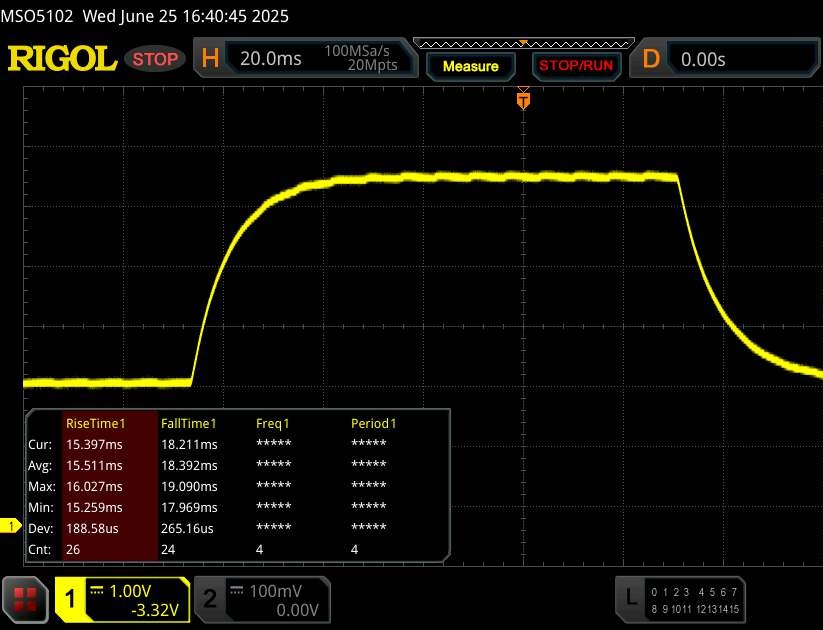Open the delay D 0.00s setting
Screen dimensions: 823x630
click(724, 58)
